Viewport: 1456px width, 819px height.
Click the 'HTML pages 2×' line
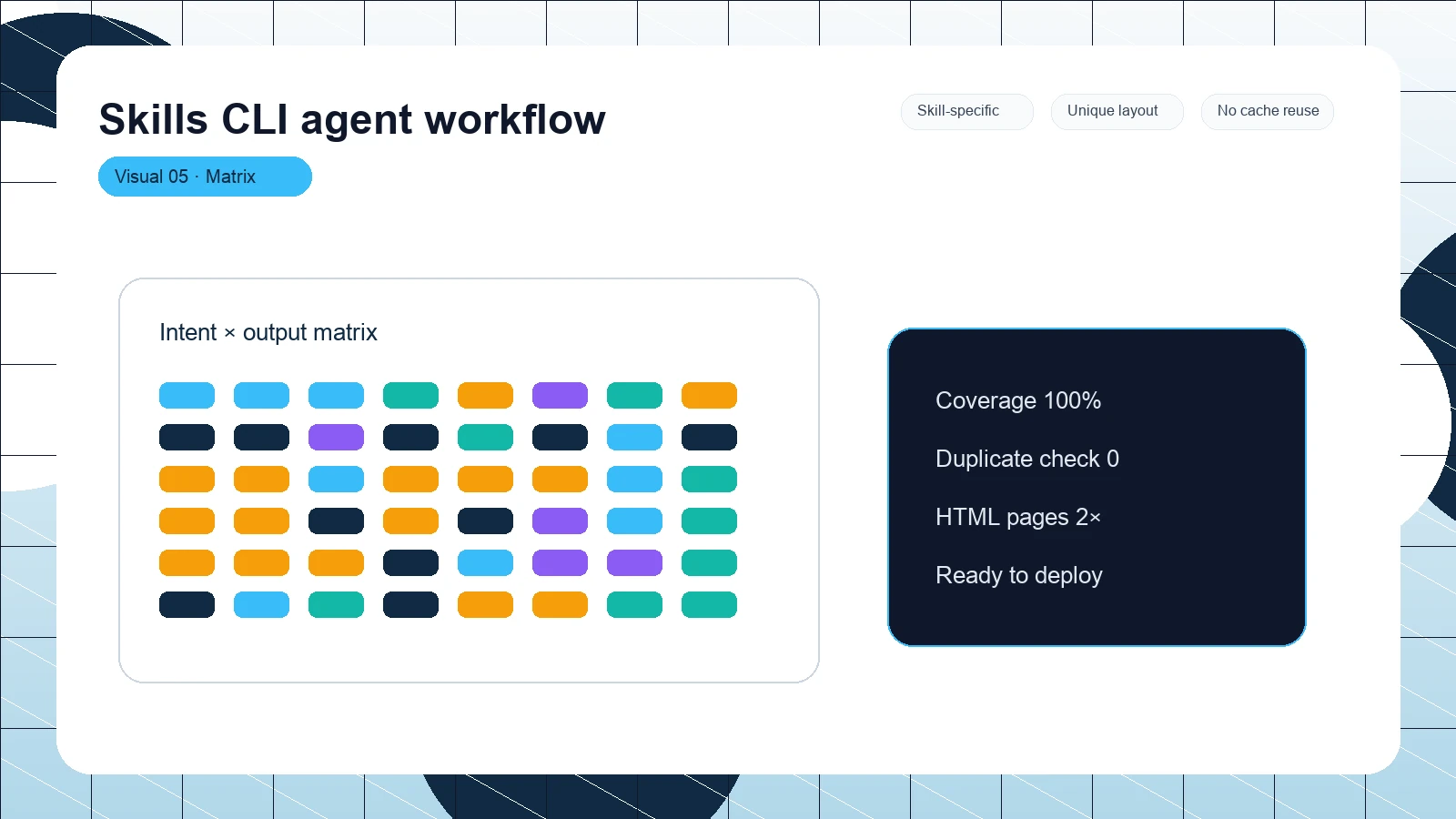pos(1018,517)
